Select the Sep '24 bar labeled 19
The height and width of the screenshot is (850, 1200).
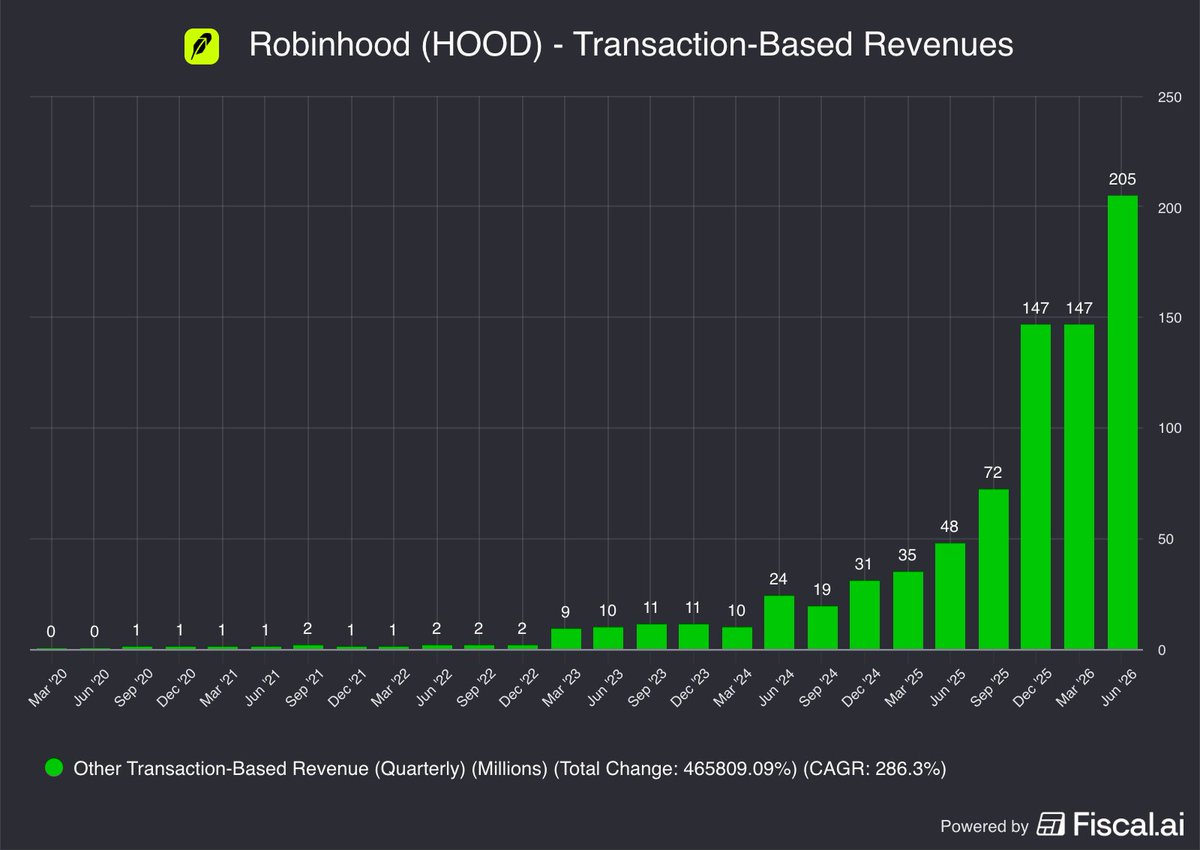point(822,627)
